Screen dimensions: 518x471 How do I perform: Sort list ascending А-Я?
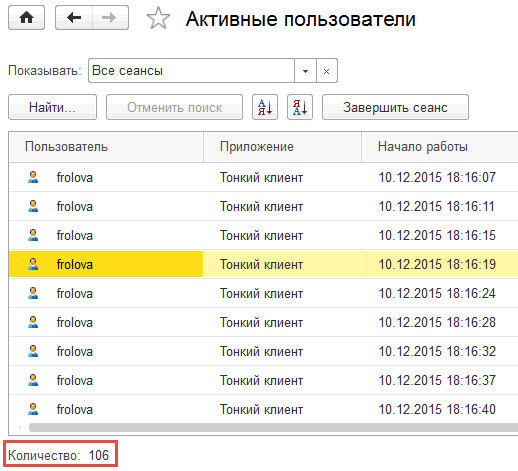pos(265,107)
